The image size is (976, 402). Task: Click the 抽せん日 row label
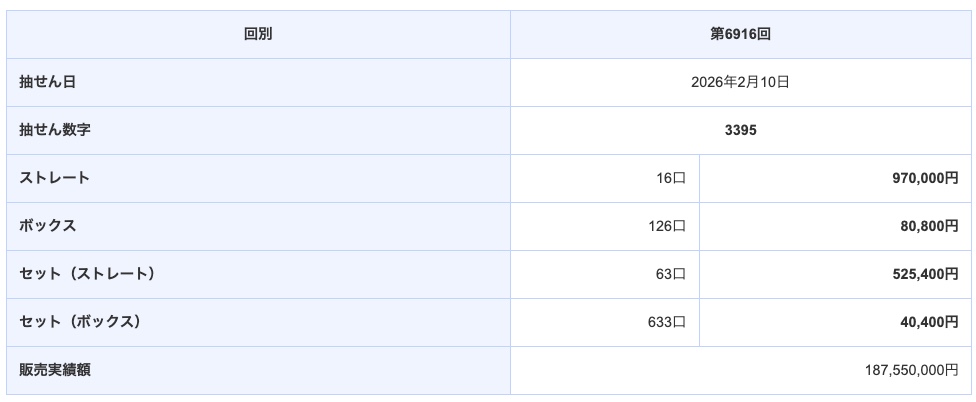tap(48, 82)
